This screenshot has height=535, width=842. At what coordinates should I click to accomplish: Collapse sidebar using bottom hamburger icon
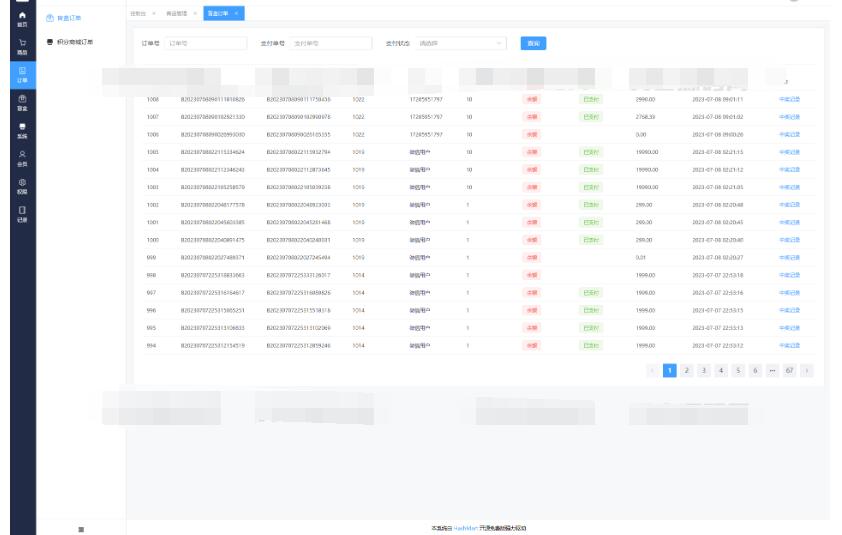(x=81, y=528)
